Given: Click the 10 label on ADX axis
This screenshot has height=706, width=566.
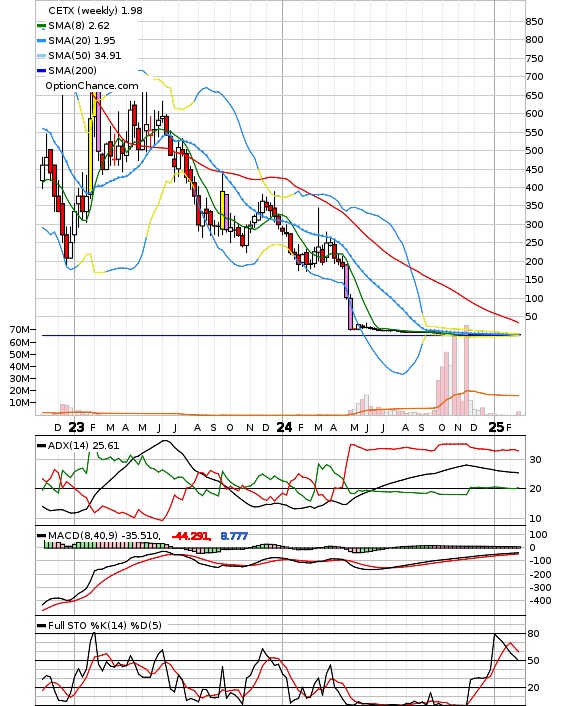Looking at the screenshot, I should [535, 519].
